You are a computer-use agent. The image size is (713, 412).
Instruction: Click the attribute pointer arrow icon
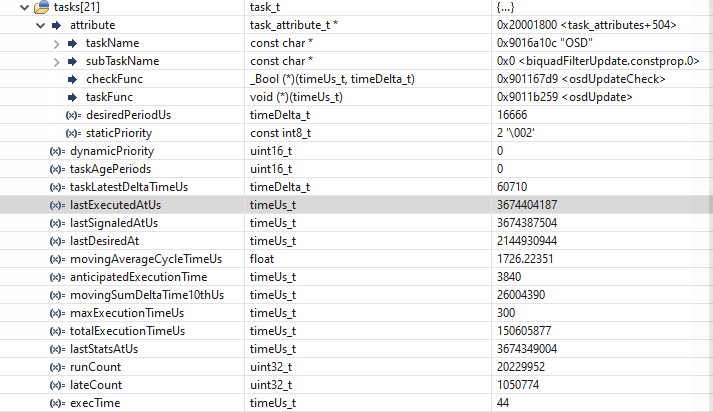coord(56,25)
